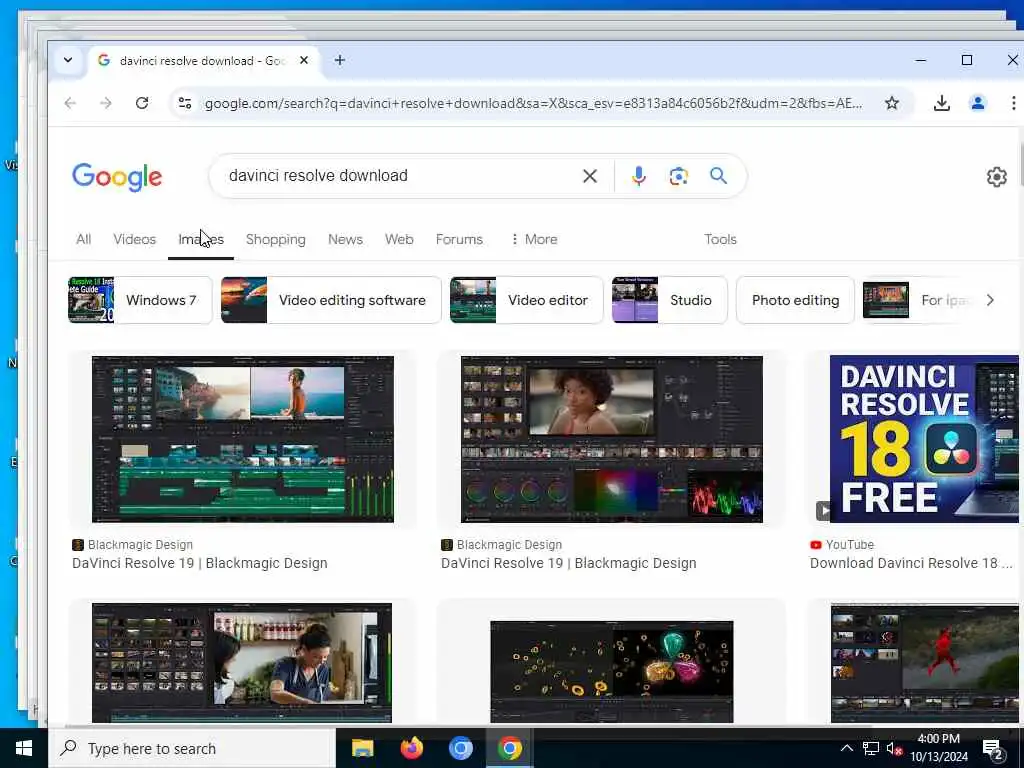Switch to the Shopping results tab

276,239
